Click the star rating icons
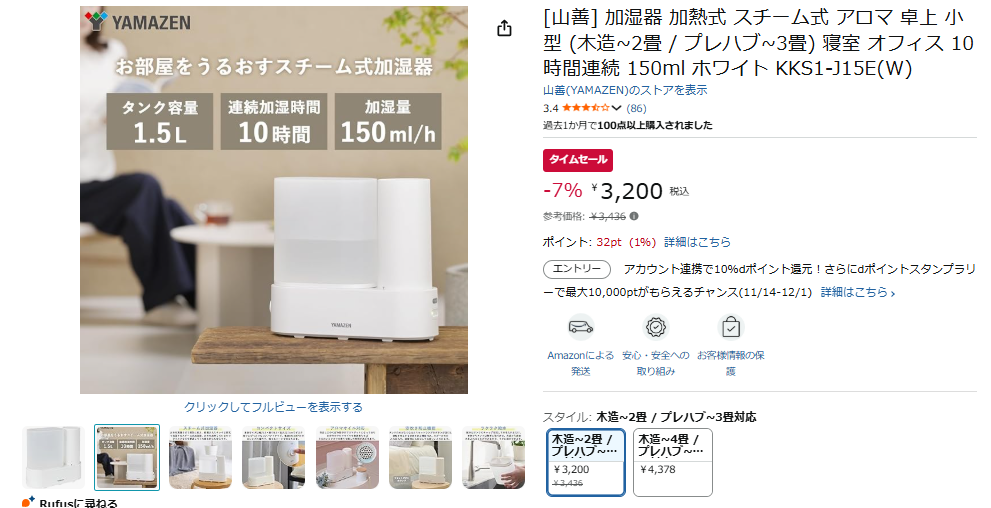Viewport: 991px width, 508px height. pos(586,108)
